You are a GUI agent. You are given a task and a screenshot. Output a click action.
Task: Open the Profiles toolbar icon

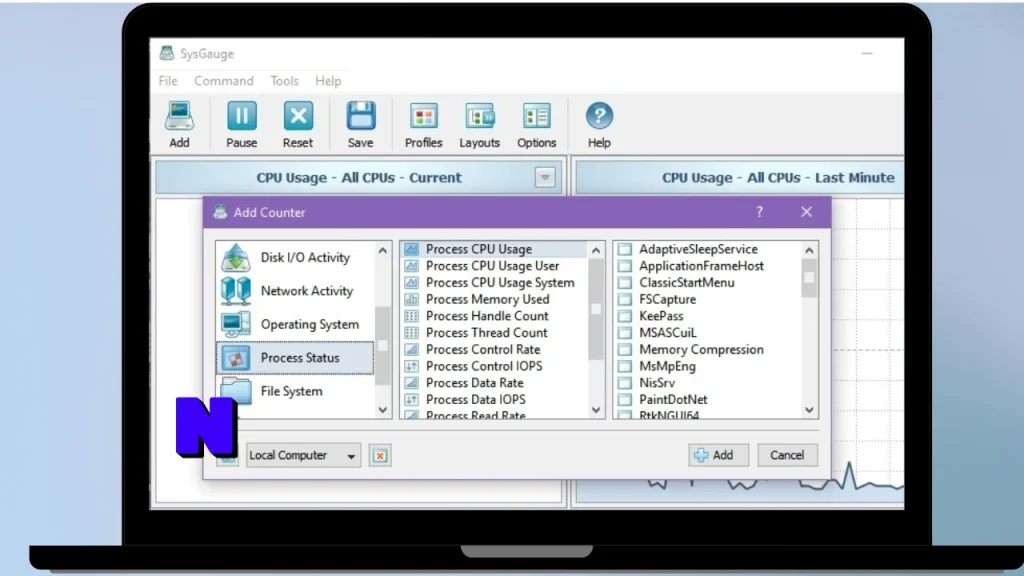[423, 116]
